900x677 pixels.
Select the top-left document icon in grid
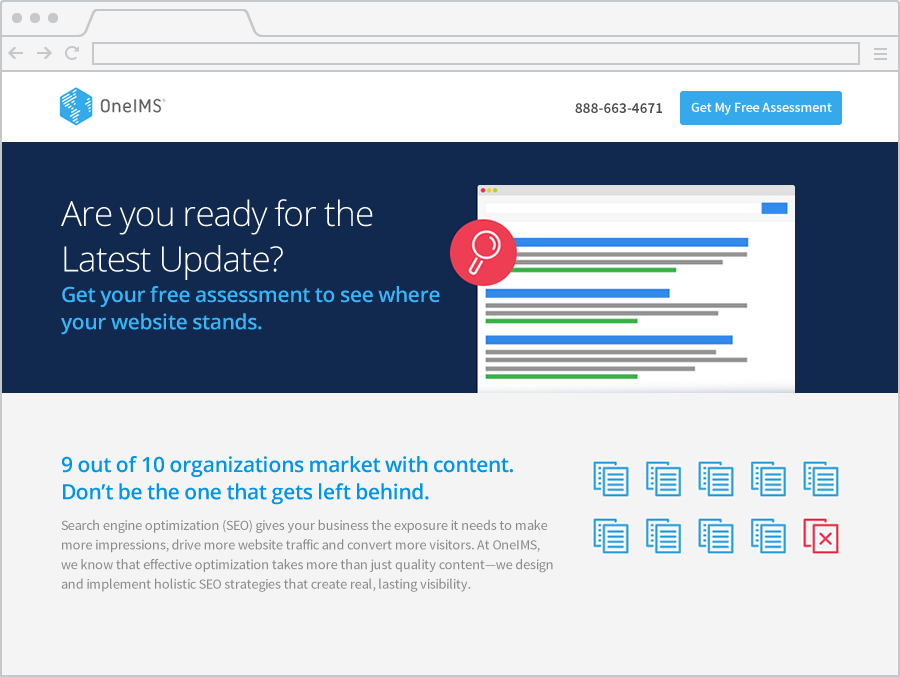click(610, 479)
